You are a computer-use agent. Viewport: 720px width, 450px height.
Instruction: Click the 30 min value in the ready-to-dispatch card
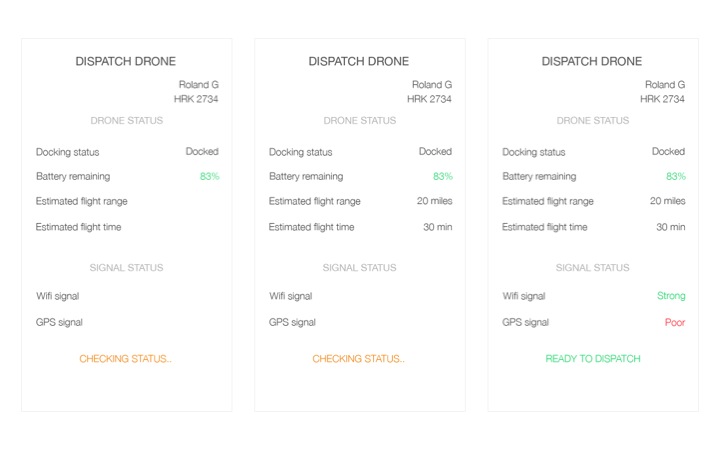[670, 227]
